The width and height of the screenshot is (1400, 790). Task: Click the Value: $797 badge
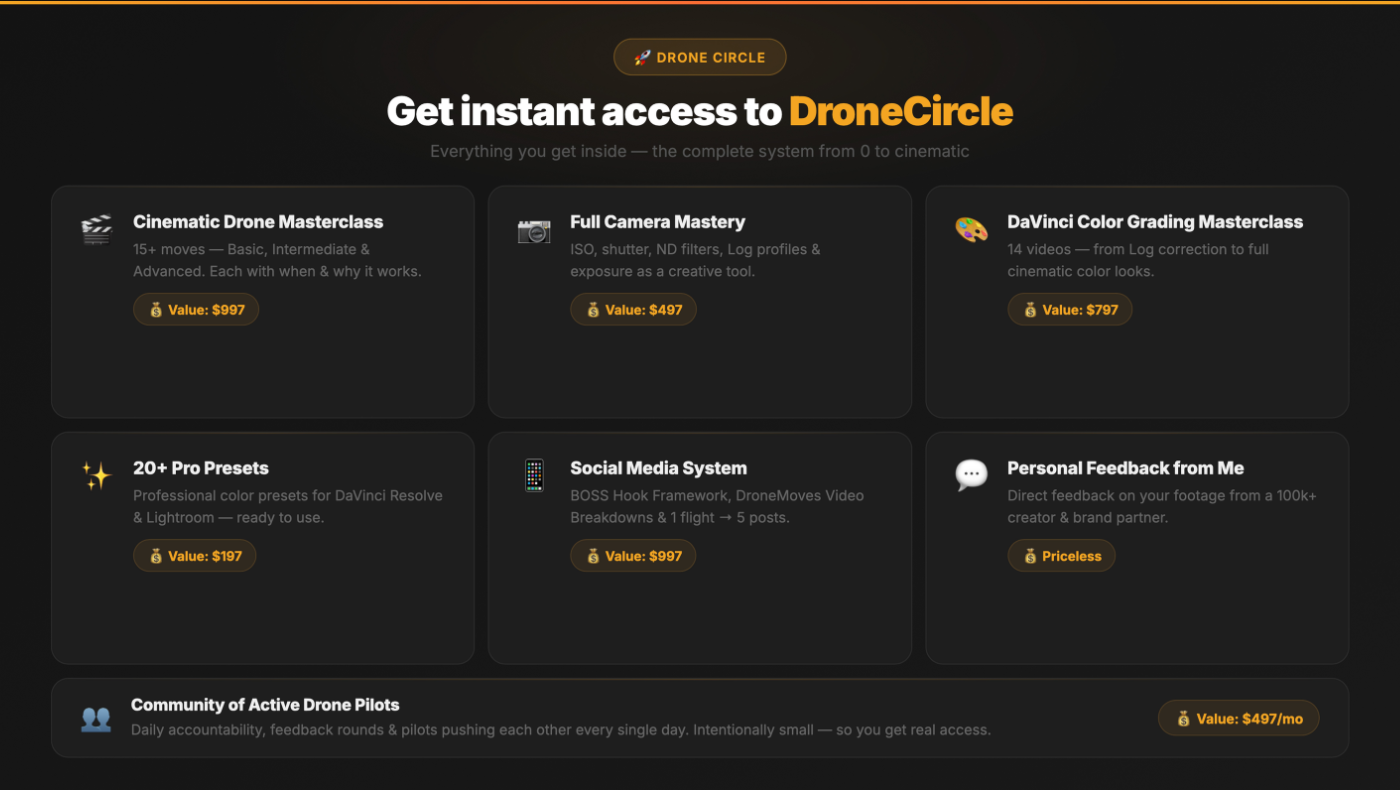(1070, 310)
